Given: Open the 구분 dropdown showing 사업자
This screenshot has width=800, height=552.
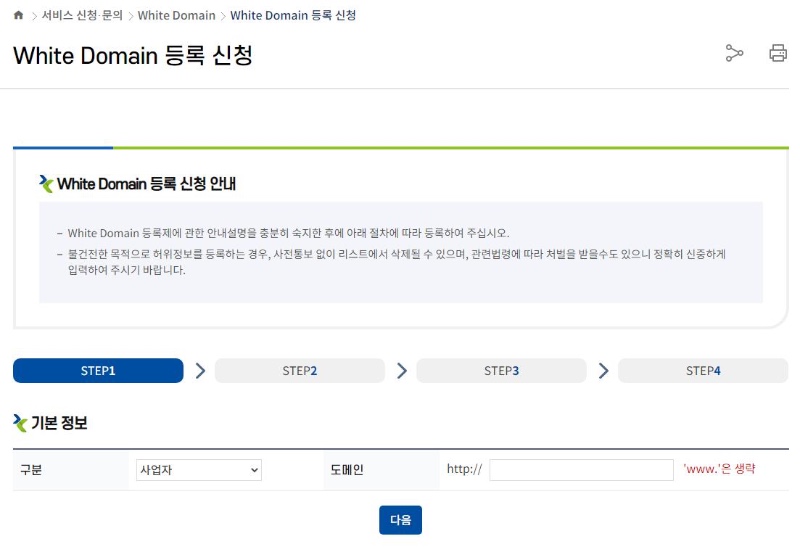Looking at the screenshot, I should (198, 470).
